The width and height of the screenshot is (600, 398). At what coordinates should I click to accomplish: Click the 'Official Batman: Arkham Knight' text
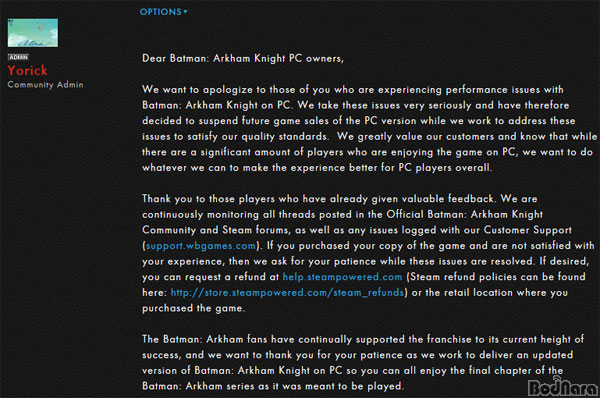465,214
